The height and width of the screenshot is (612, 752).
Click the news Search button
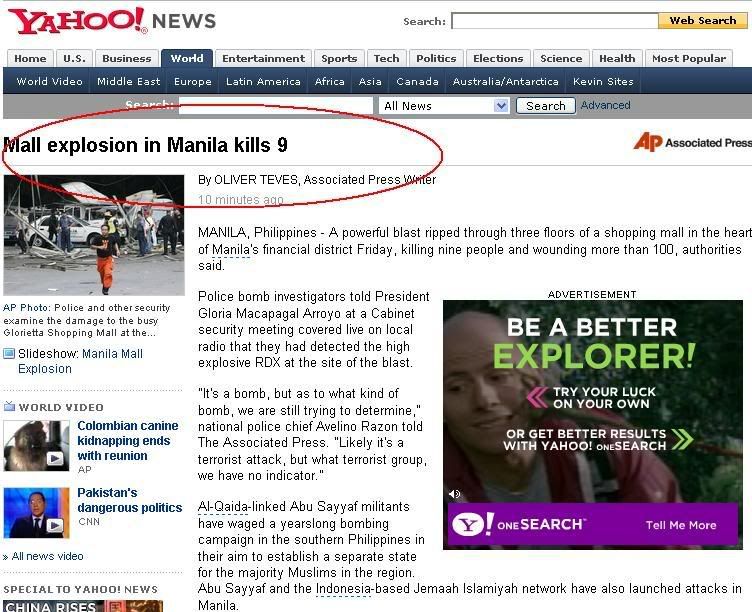click(546, 106)
